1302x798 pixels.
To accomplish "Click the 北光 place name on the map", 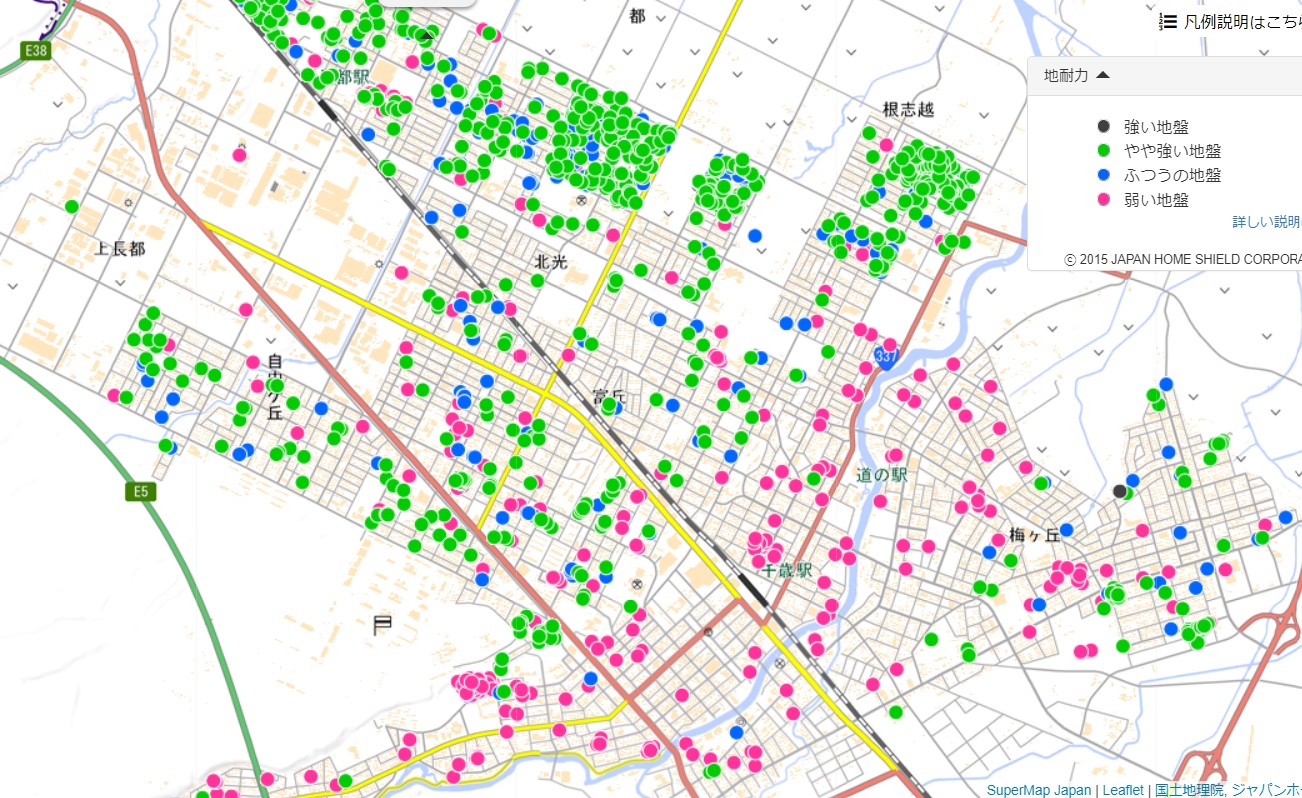I will (x=551, y=261).
